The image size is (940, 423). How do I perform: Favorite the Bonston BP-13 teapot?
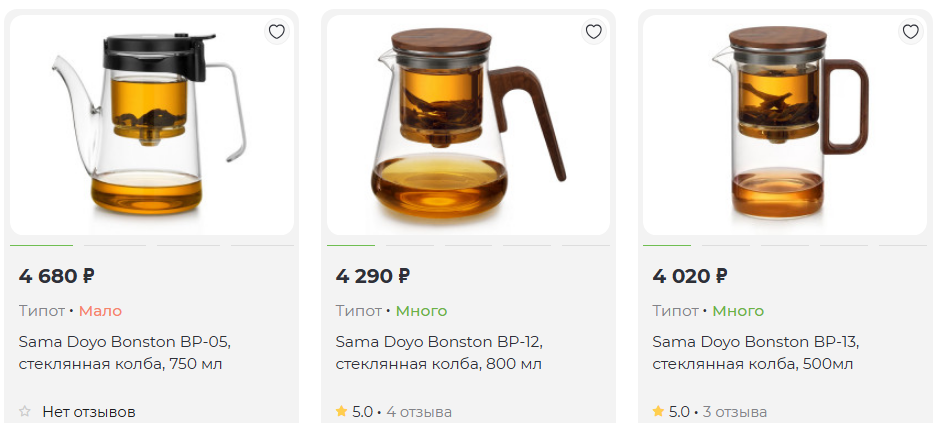[910, 32]
